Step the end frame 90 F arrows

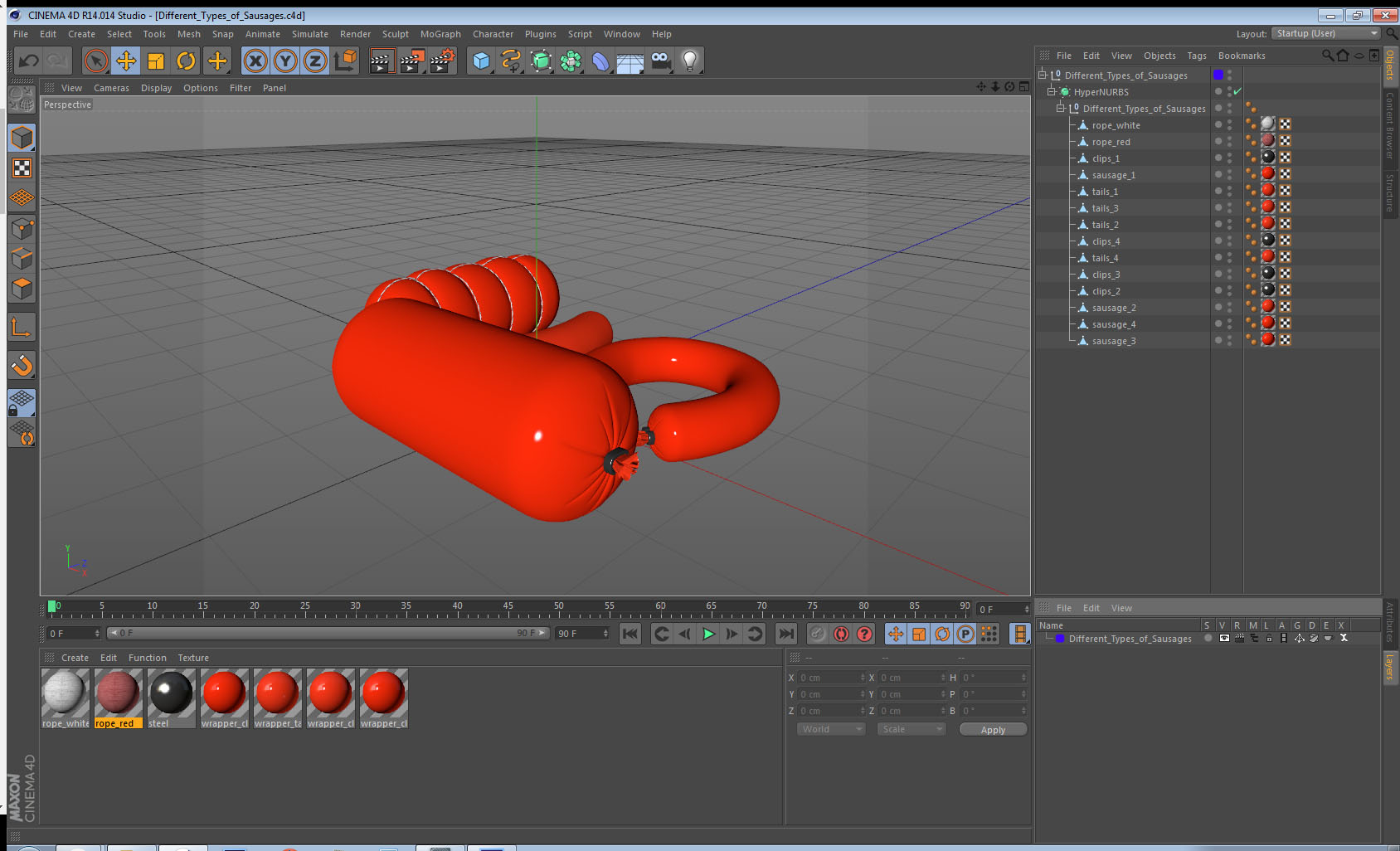(605, 634)
